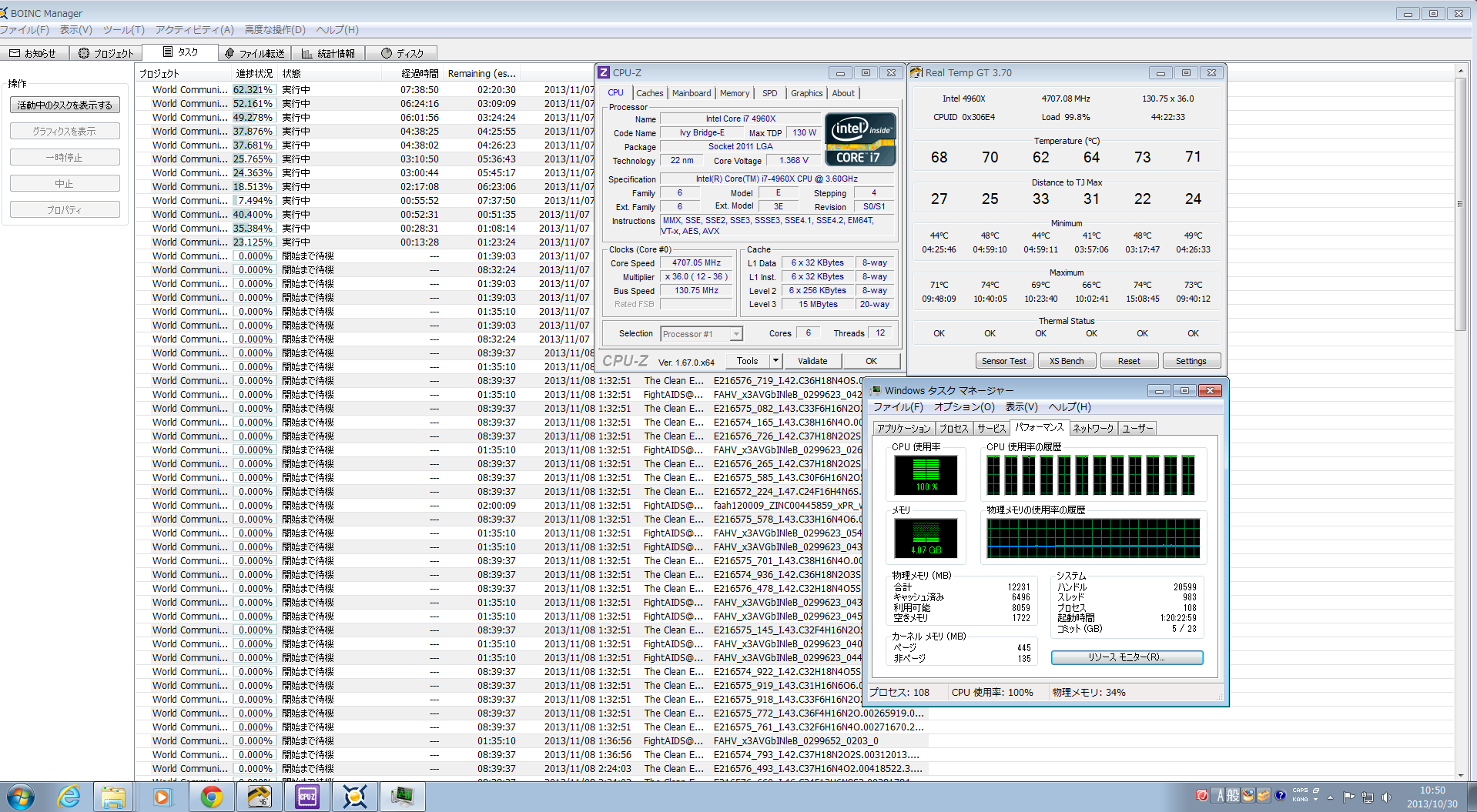
Task: Click the Action Center flag tray icon
Action: click(x=1348, y=797)
